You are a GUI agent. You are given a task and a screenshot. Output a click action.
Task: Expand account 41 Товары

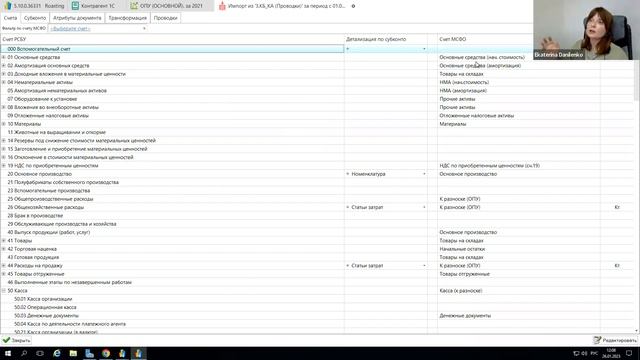pos(4,241)
